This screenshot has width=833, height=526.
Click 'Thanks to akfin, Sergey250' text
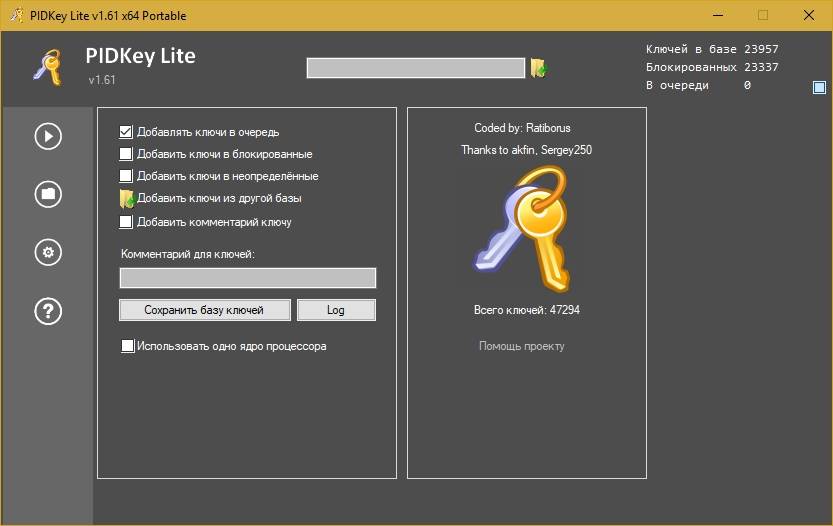(x=526, y=150)
